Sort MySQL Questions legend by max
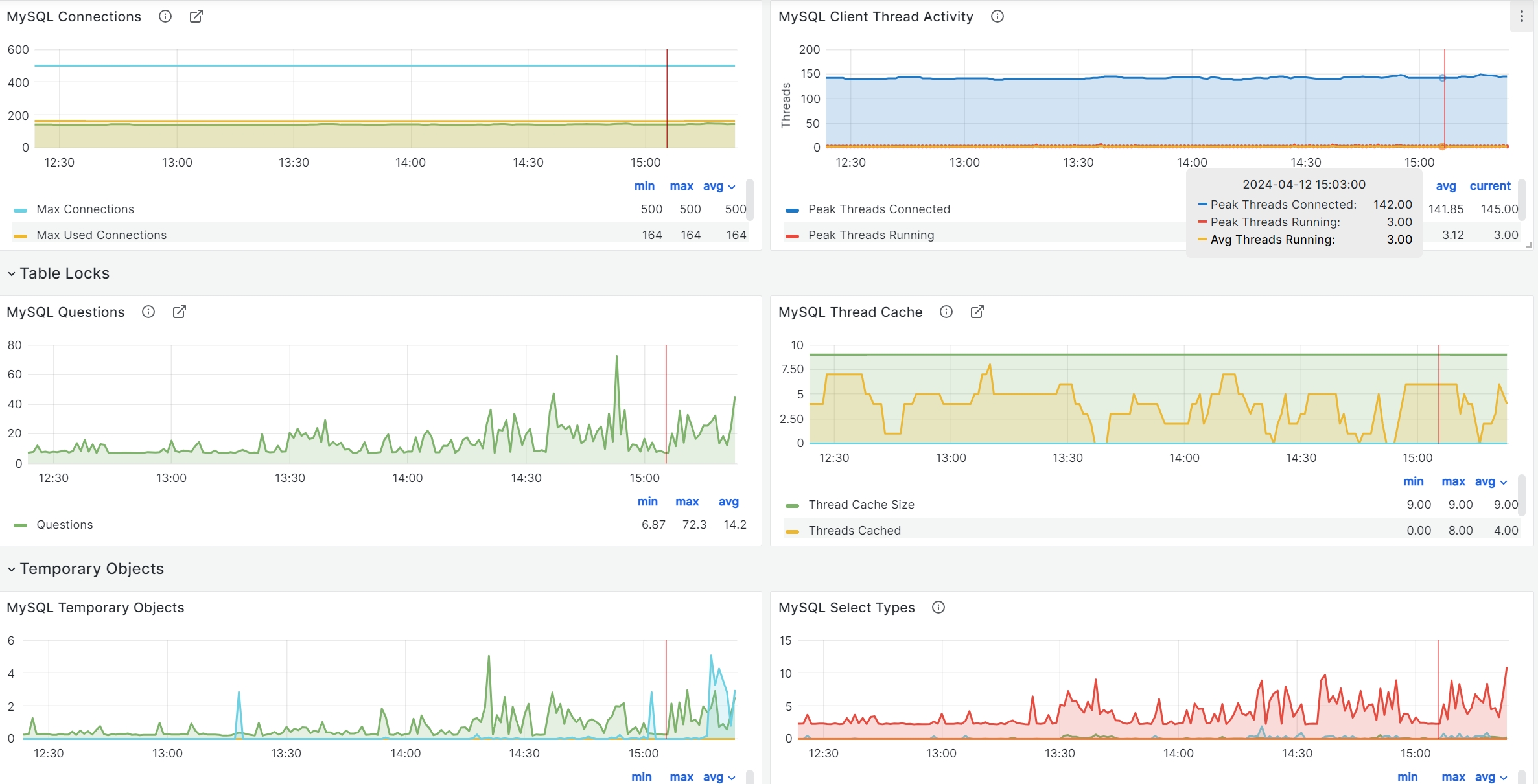 [687, 502]
